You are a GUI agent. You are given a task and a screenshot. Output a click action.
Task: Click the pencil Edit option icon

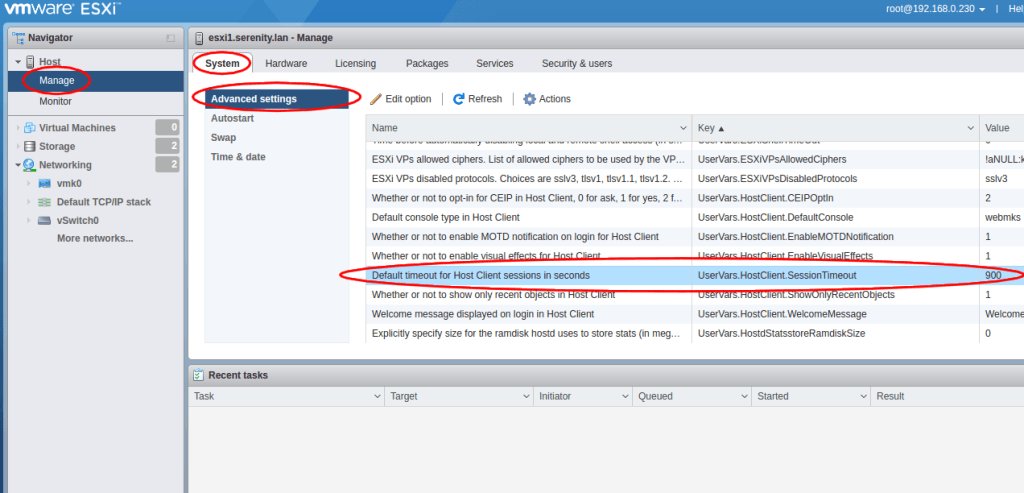376,99
